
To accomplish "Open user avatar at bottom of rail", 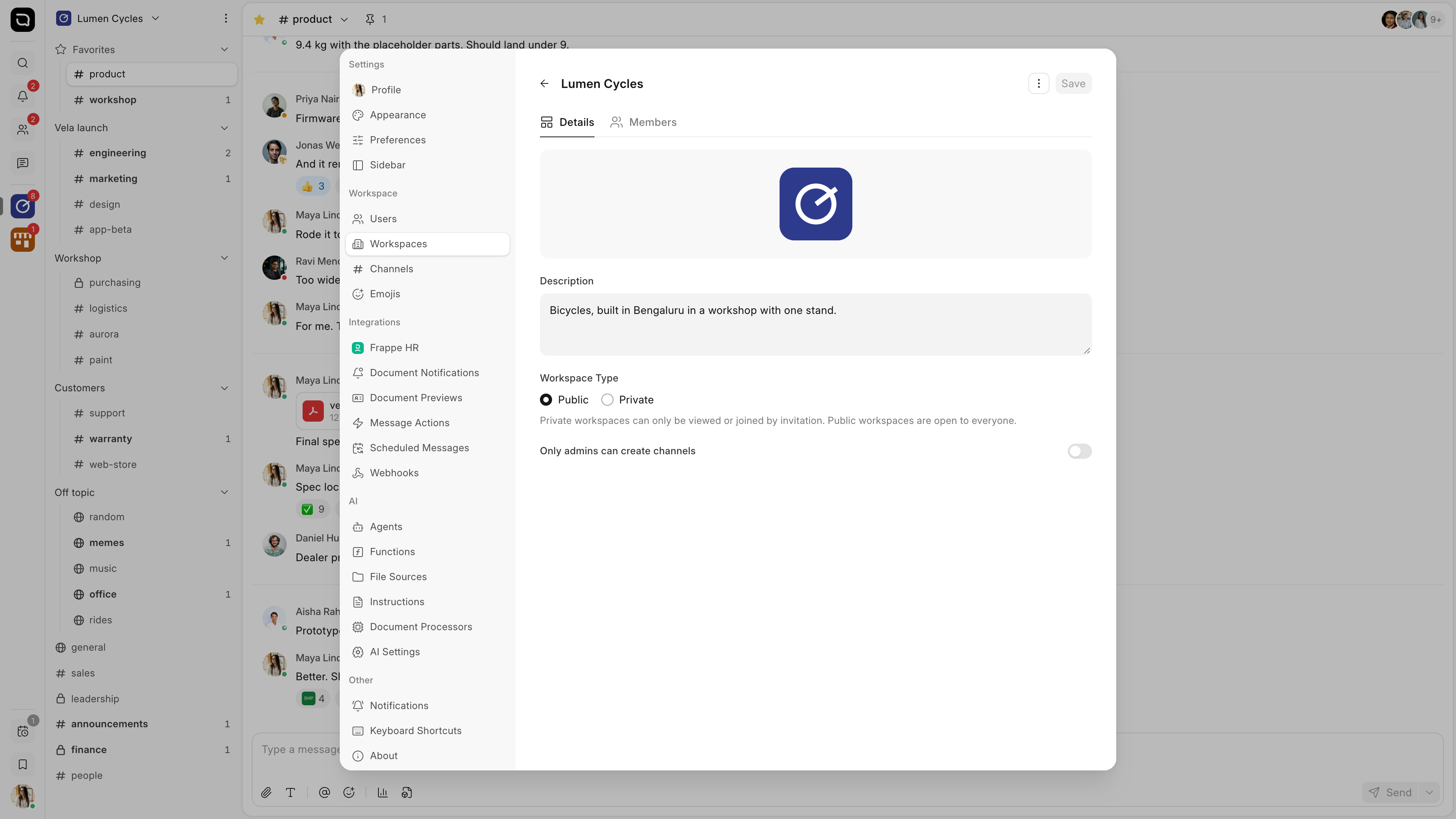I will pos(23,796).
